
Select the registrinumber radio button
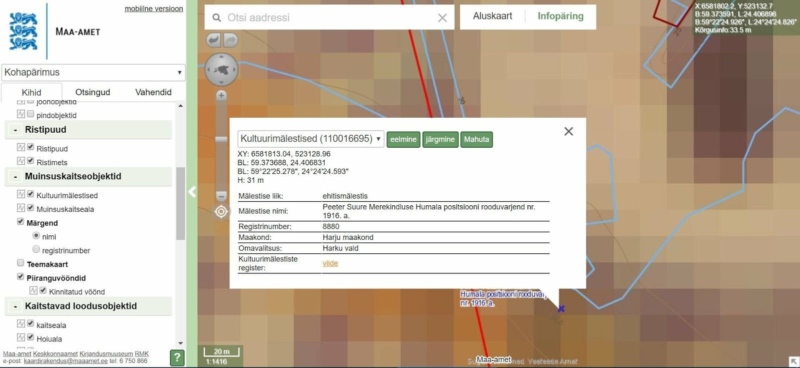tap(36, 250)
